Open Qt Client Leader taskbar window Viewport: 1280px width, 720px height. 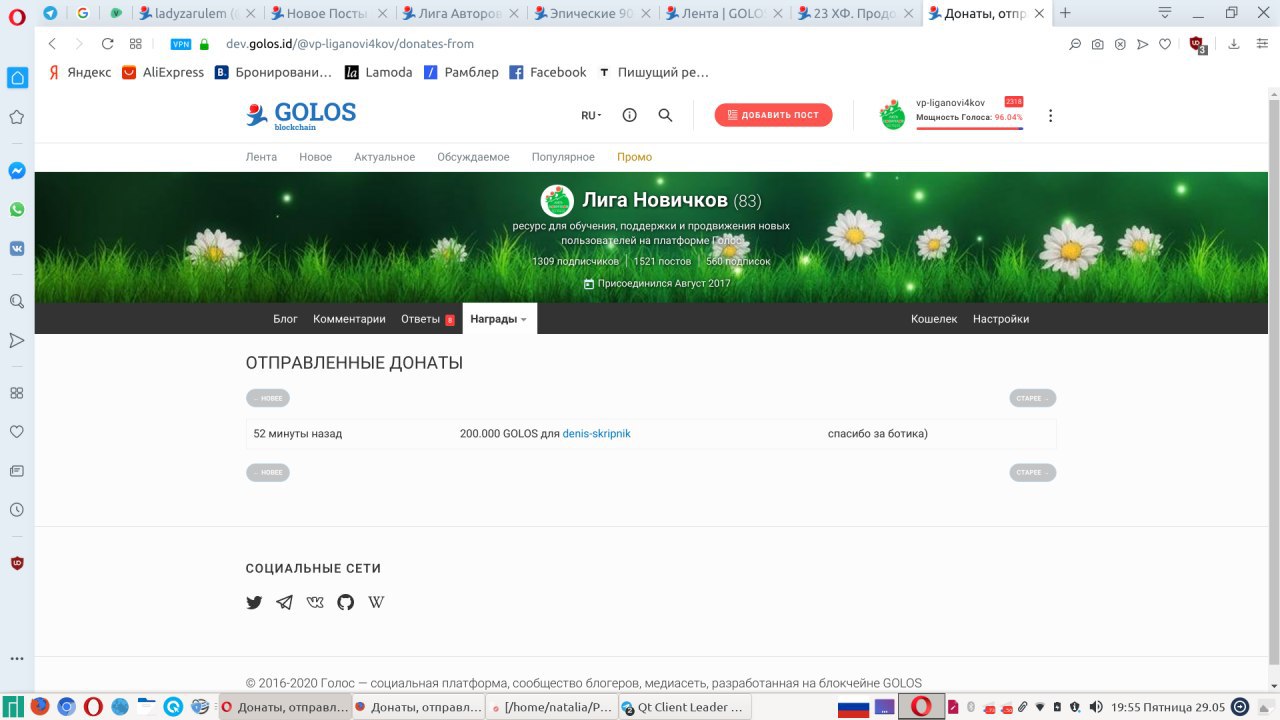[686, 707]
